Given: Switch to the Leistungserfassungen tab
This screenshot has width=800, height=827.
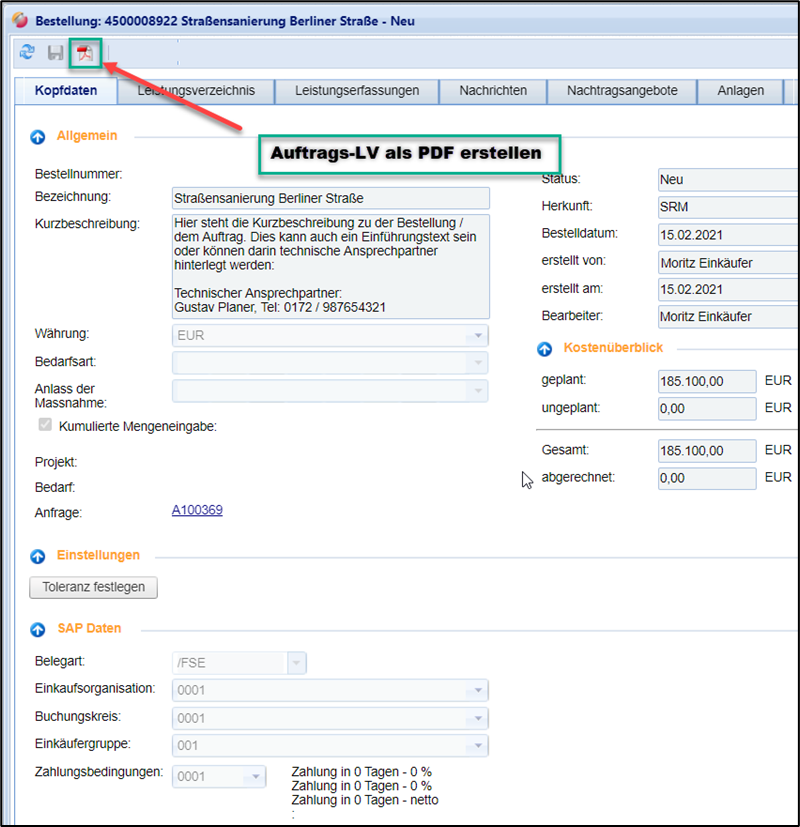Looking at the screenshot, I should point(357,91).
